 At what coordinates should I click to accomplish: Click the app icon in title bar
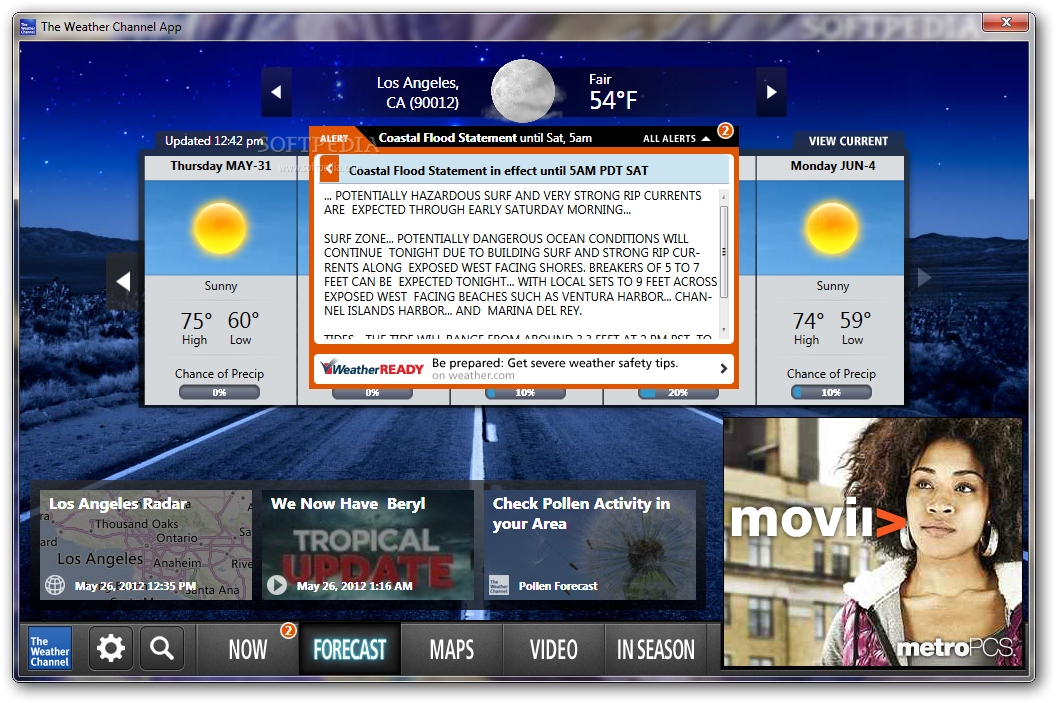28,27
